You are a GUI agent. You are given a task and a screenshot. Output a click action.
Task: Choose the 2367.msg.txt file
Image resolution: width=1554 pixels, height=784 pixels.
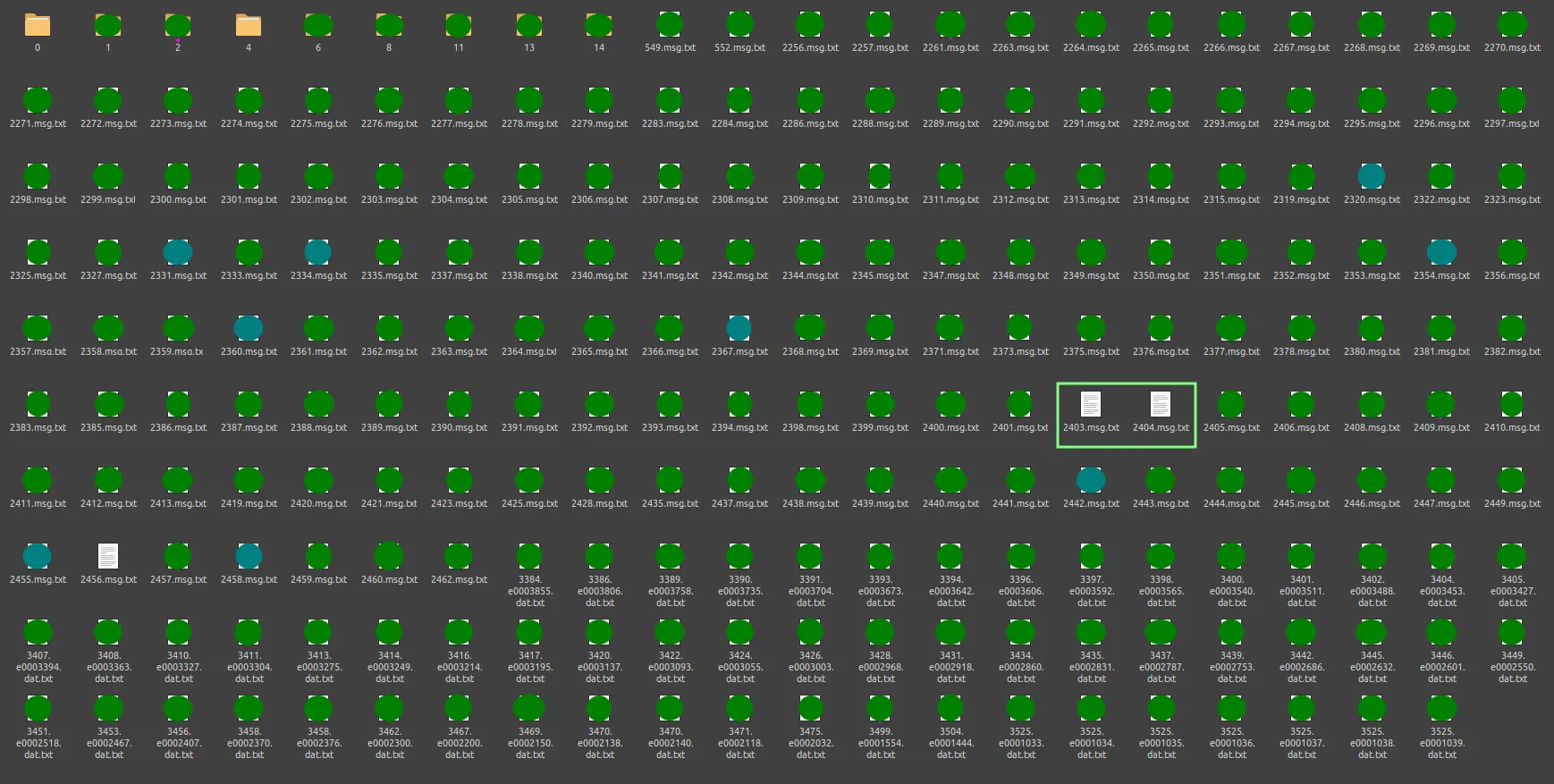[739, 329]
